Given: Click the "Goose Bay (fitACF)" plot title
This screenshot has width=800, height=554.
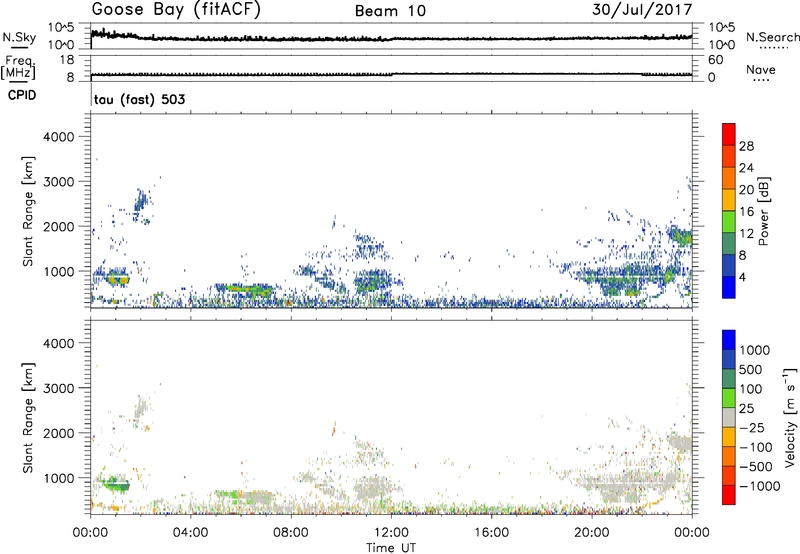Looking at the screenshot, I should click(x=176, y=9).
